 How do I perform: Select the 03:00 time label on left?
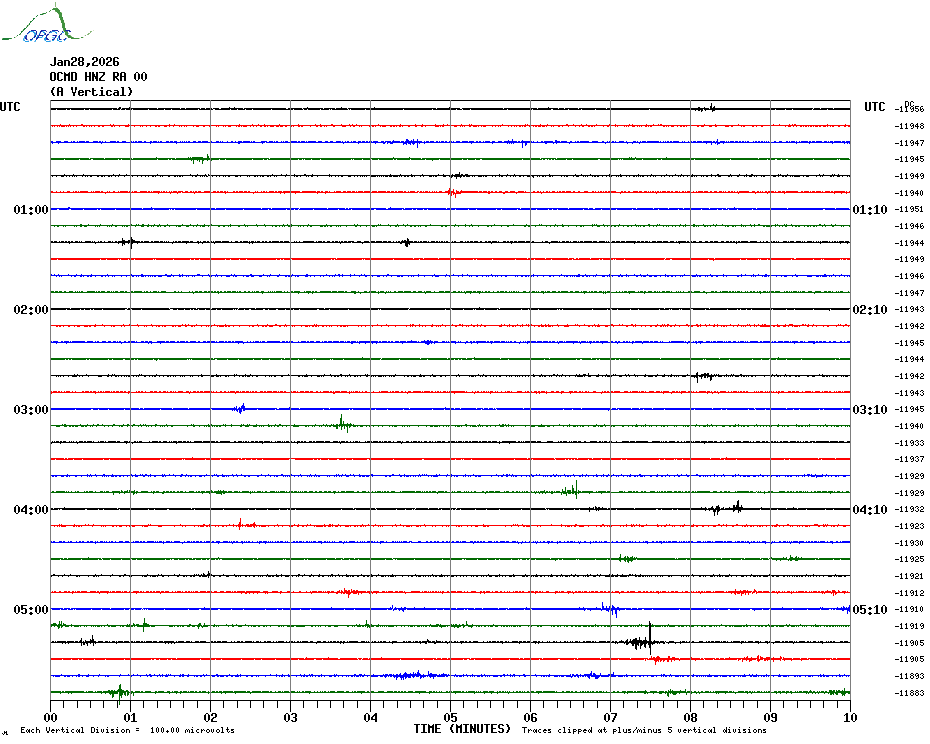pyautogui.click(x=31, y=410)
